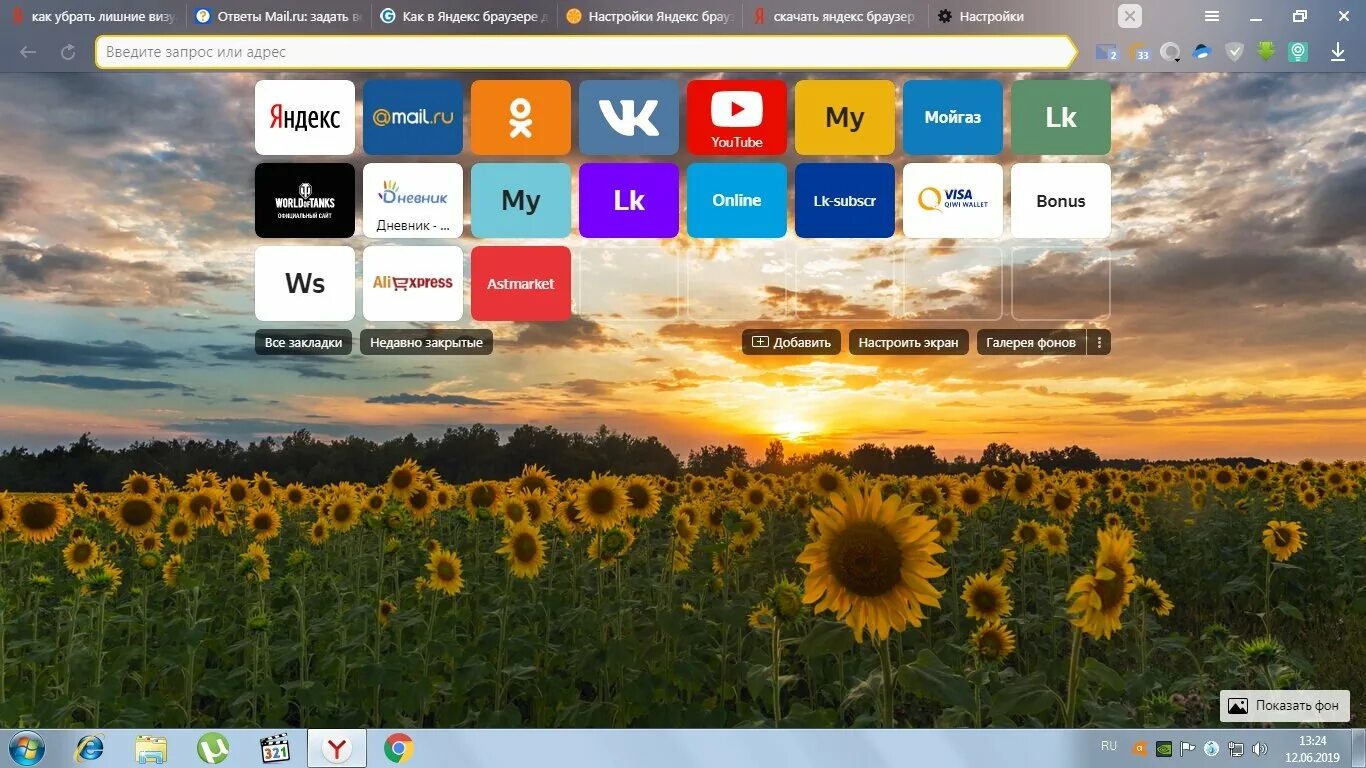1366x768 pixels.
Task: Switch to 'скачать яндекс браузер' tab
Action: (835, 16)
